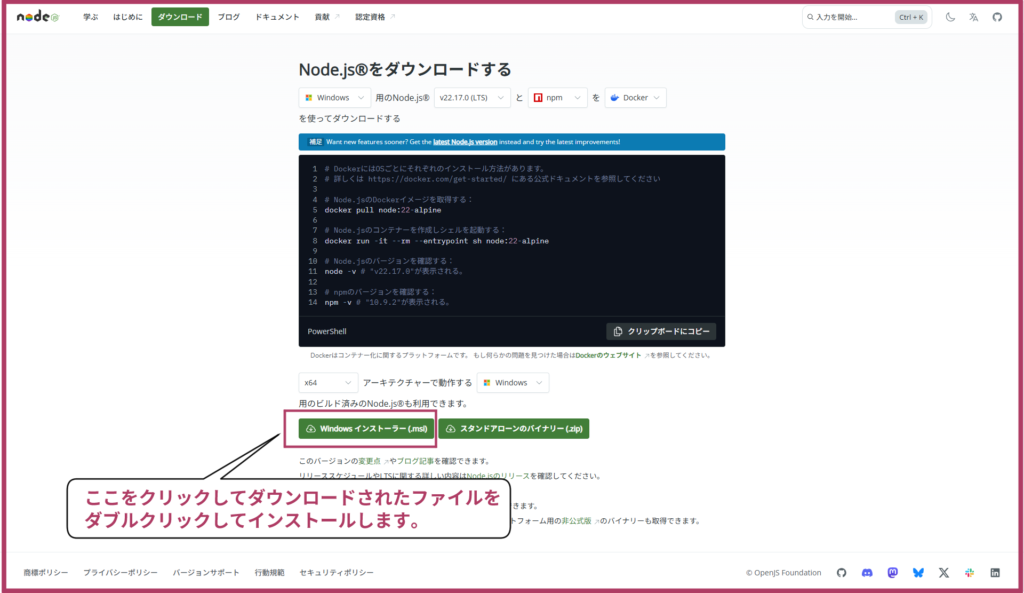
Task: Open the 行動規範 link
Action: coord(270,573)
